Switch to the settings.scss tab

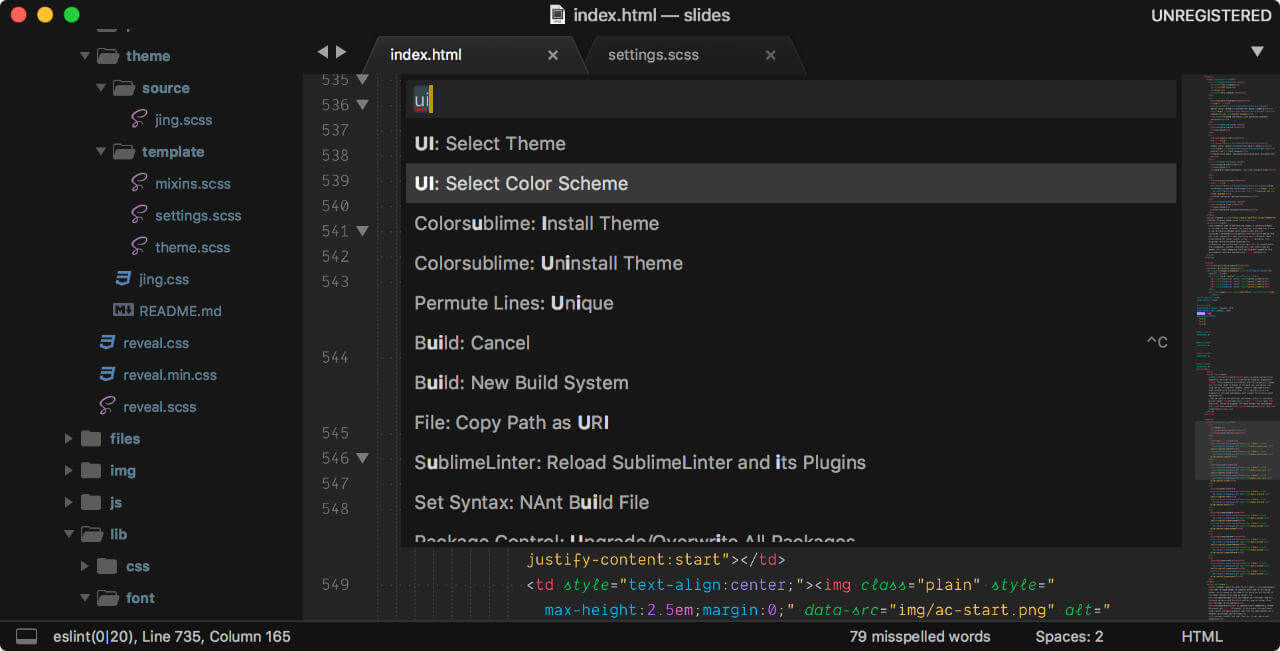point(653,55)
